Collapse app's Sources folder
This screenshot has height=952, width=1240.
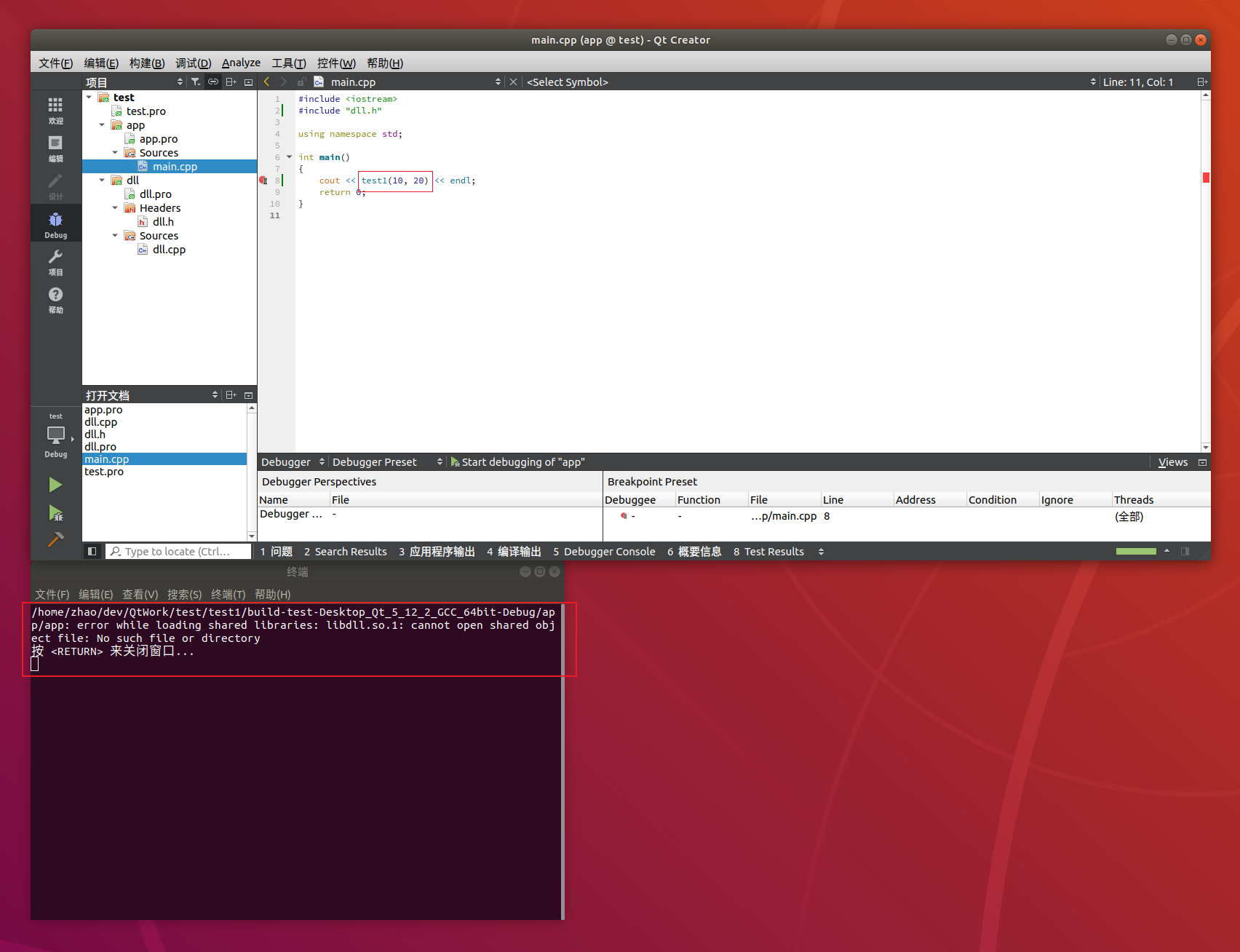pos(115,153)
